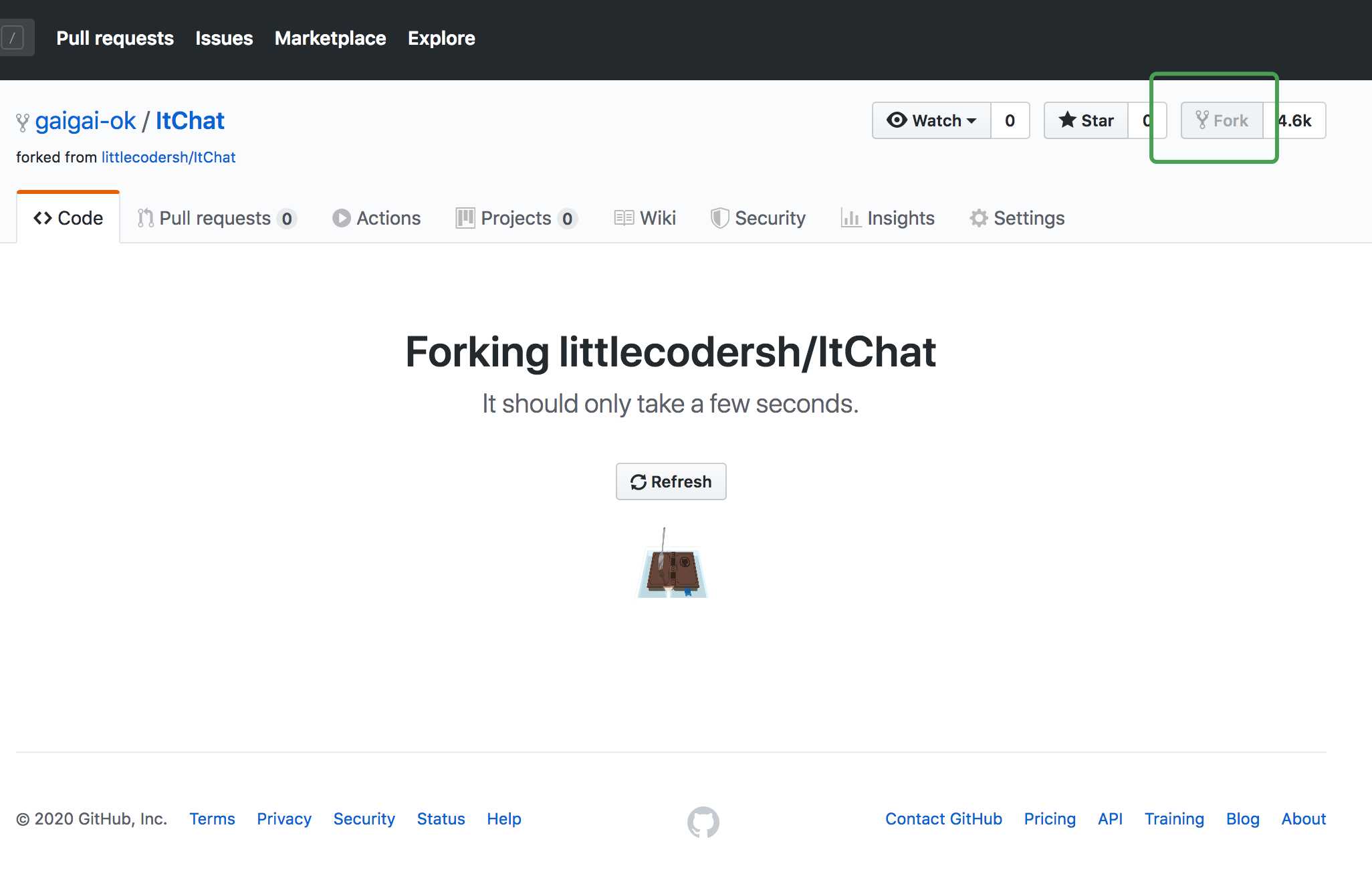This screenshot has height=876, width=1372.
Task: Click the fork icon beside the repo name
Action: (23, 122)
